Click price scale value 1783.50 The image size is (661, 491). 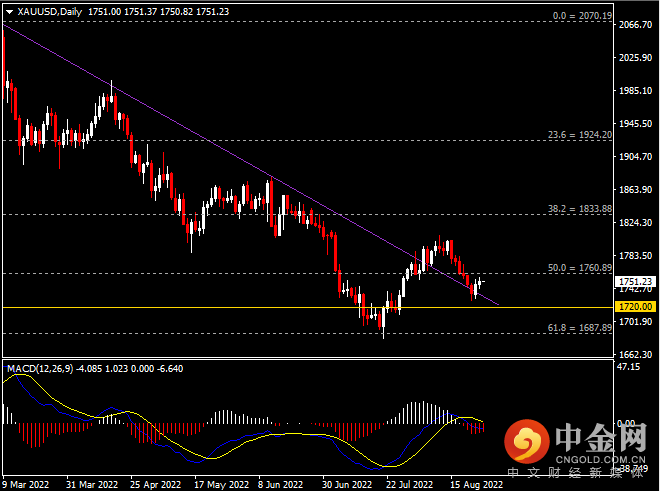click(x=635, y=256)
